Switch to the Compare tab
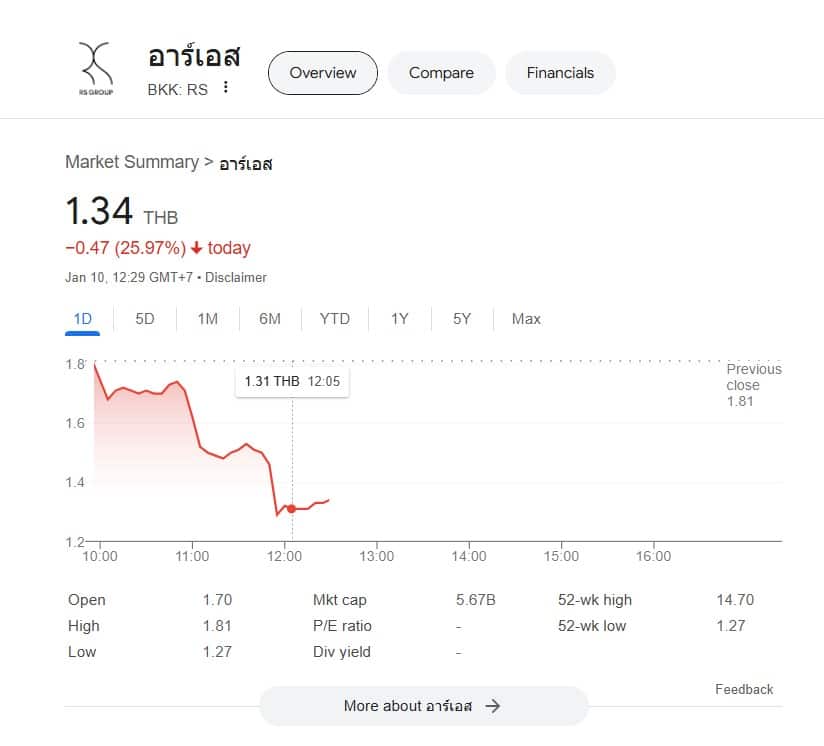 point(441,73)
